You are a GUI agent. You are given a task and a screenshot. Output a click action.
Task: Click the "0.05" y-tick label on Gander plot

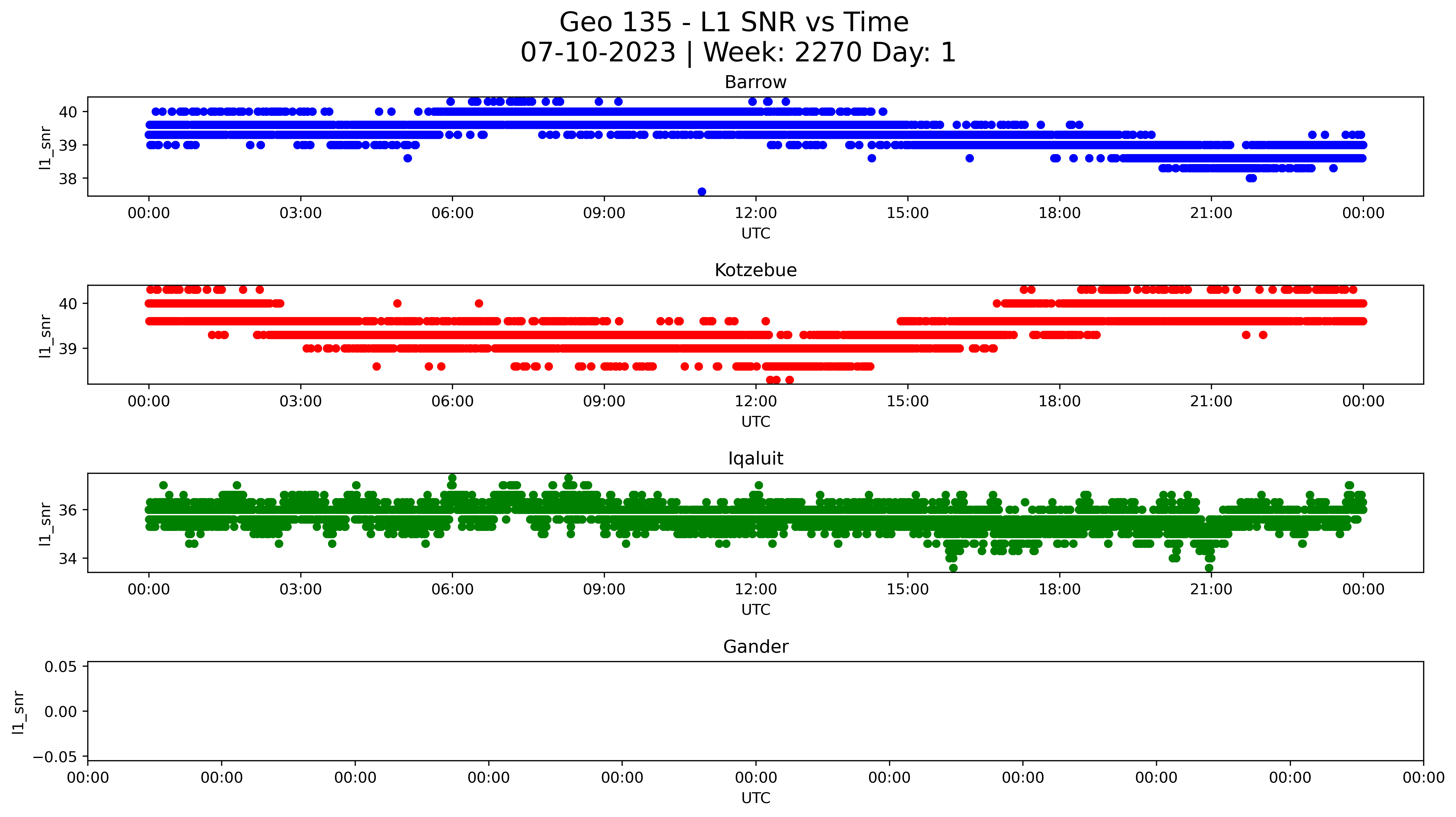coord(61,667)
